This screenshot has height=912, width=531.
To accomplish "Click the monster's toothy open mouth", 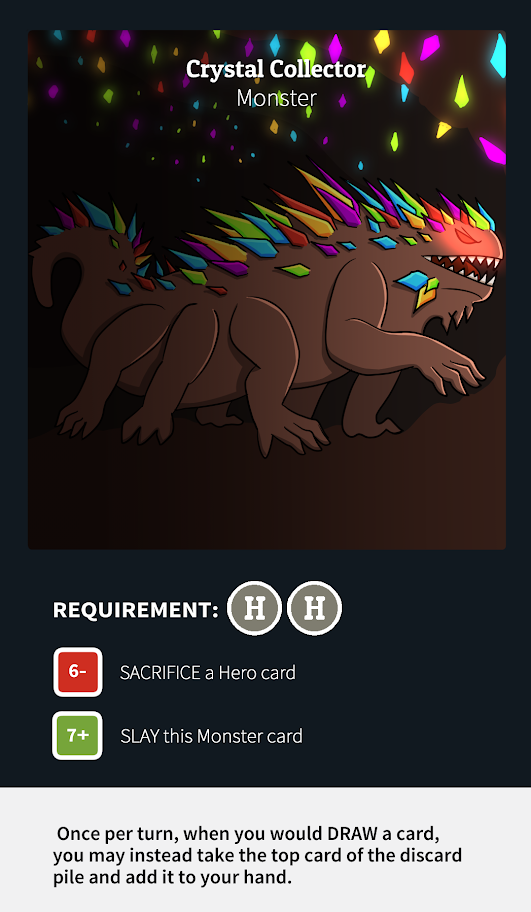I will 461,268.
